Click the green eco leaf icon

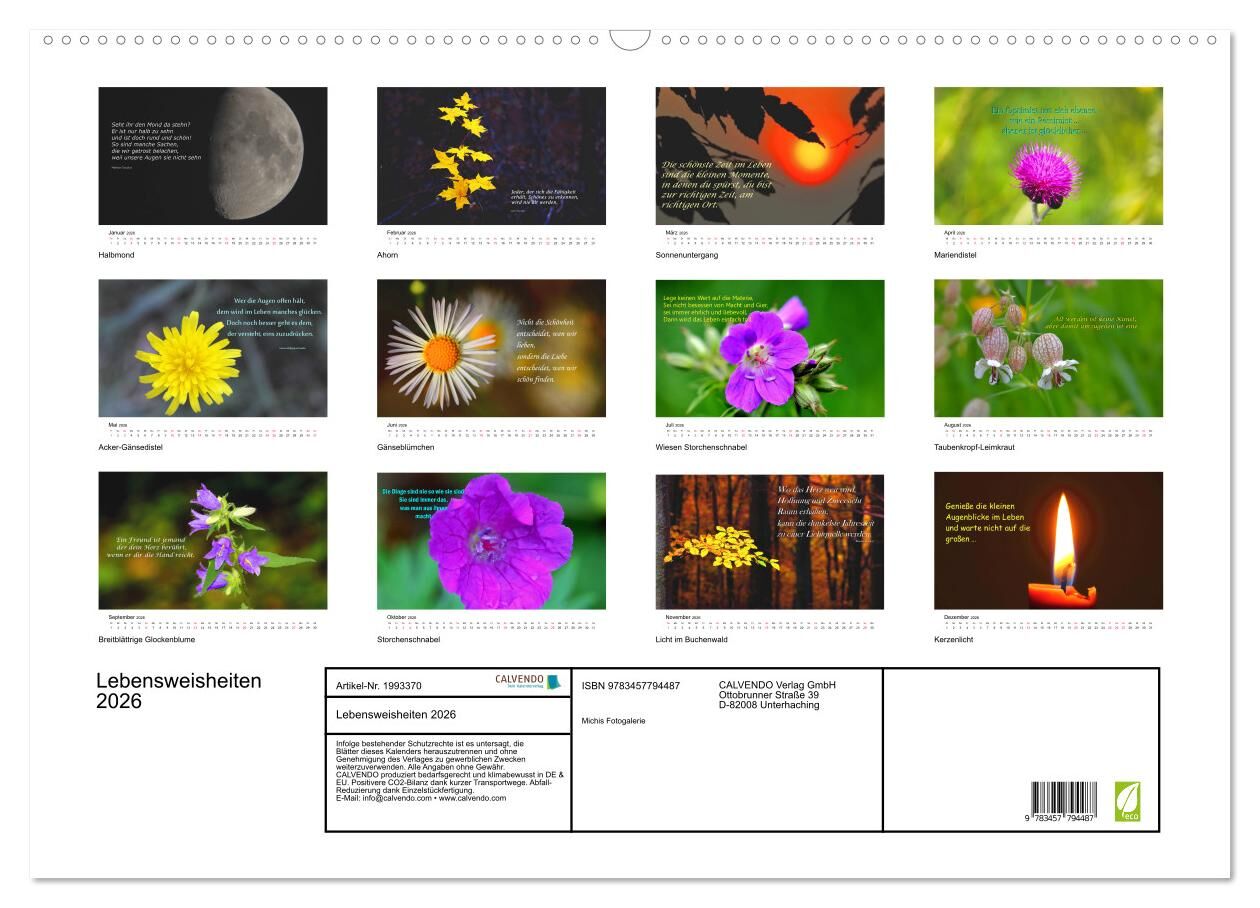click(x=1127, y=802)
